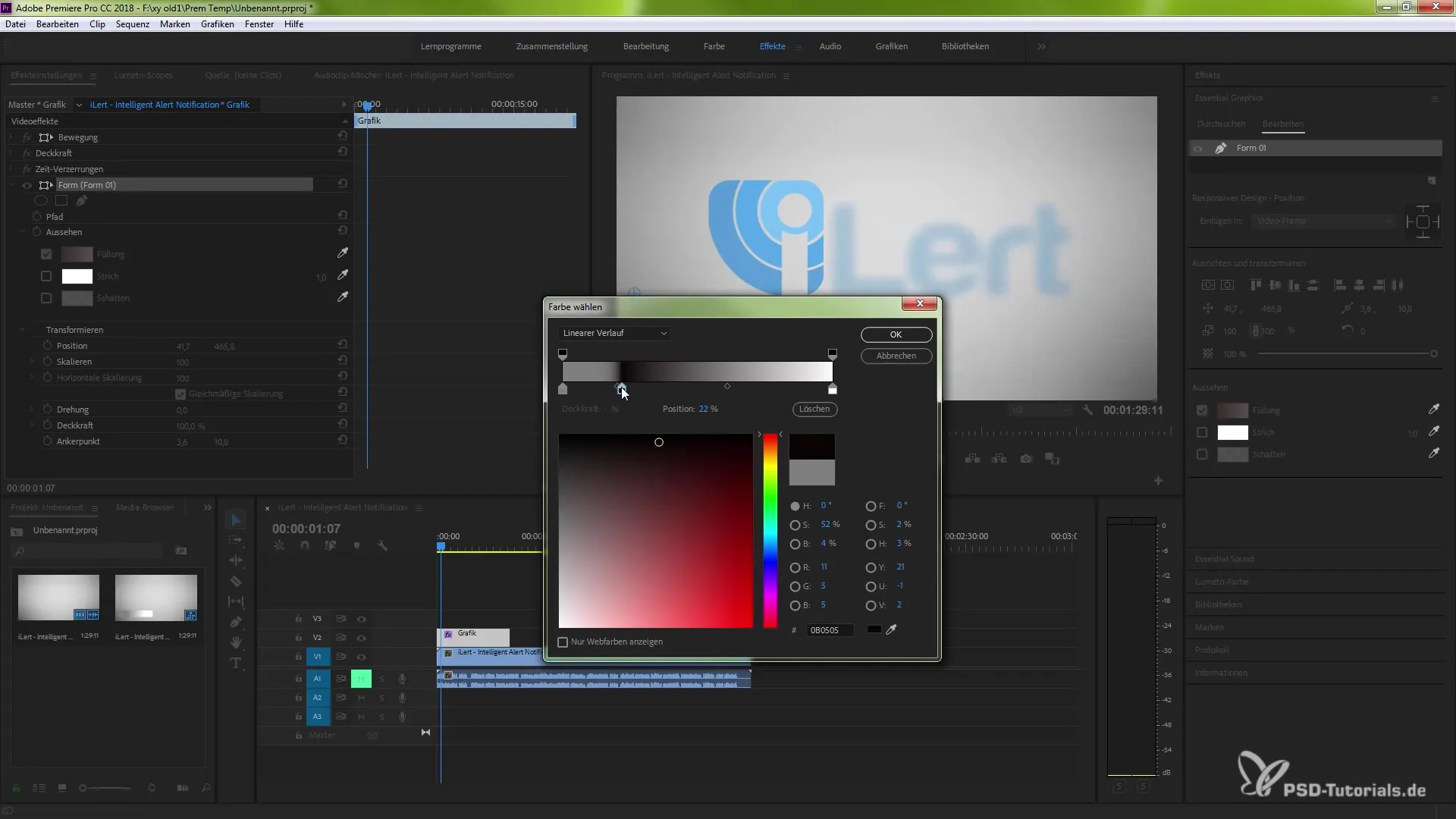1456x819 pixels.
Task: Open the Einfügen in Video-Frame dropdown
Action: pos(1324,221)
